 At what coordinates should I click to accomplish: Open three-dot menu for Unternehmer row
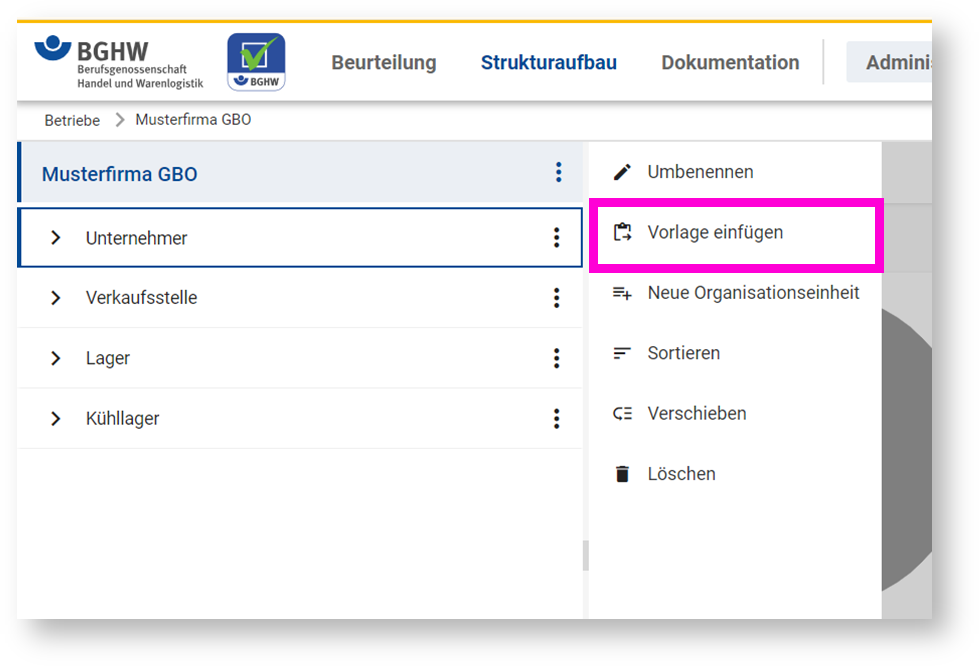pyautogui.click(x=557, y=238)
